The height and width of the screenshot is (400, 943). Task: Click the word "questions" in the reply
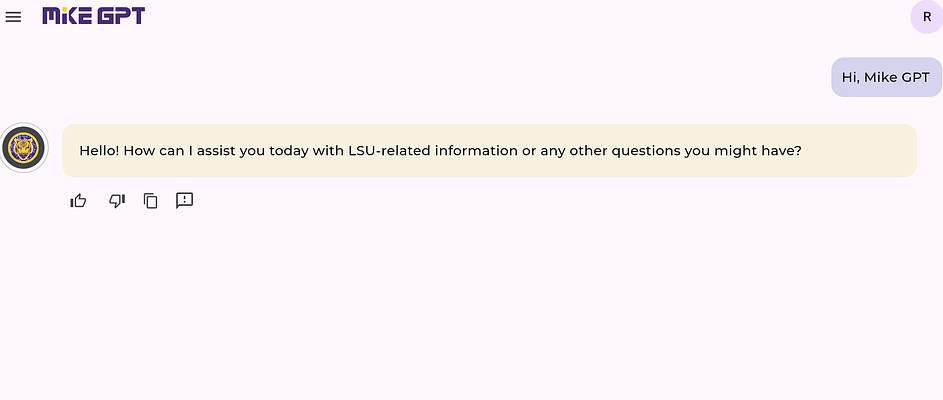[x=640, y=151]
